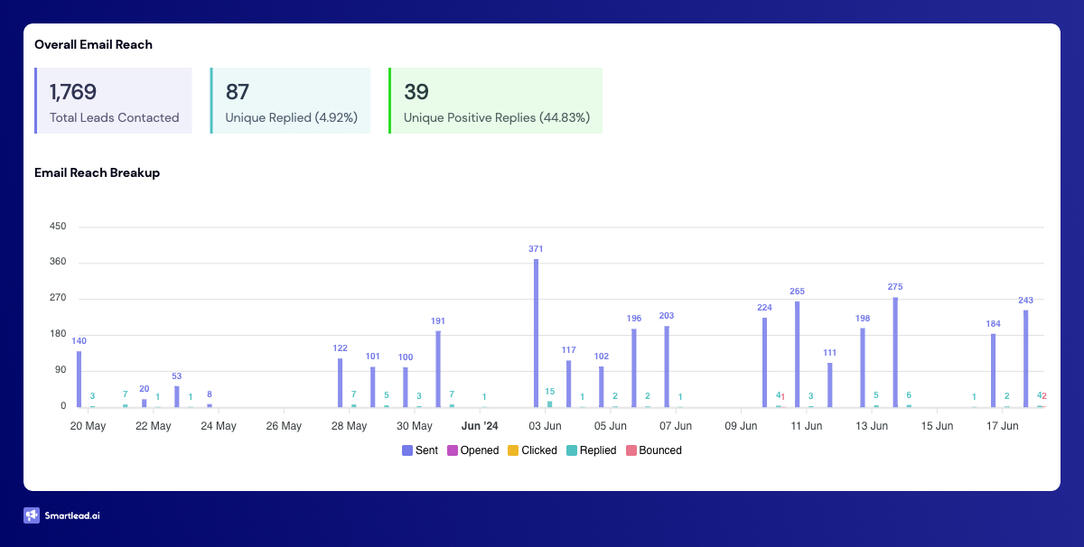
Task: Click the 371 sent bar on 03 Jun
Action: [x=536, y=333]
